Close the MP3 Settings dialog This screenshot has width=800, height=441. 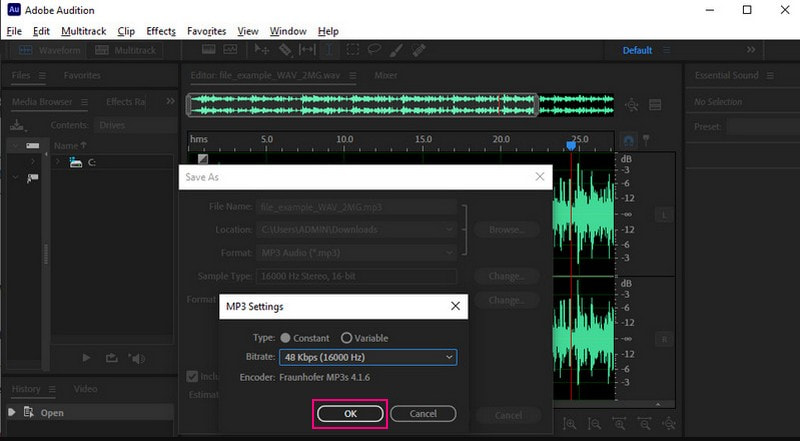[455, 306]
